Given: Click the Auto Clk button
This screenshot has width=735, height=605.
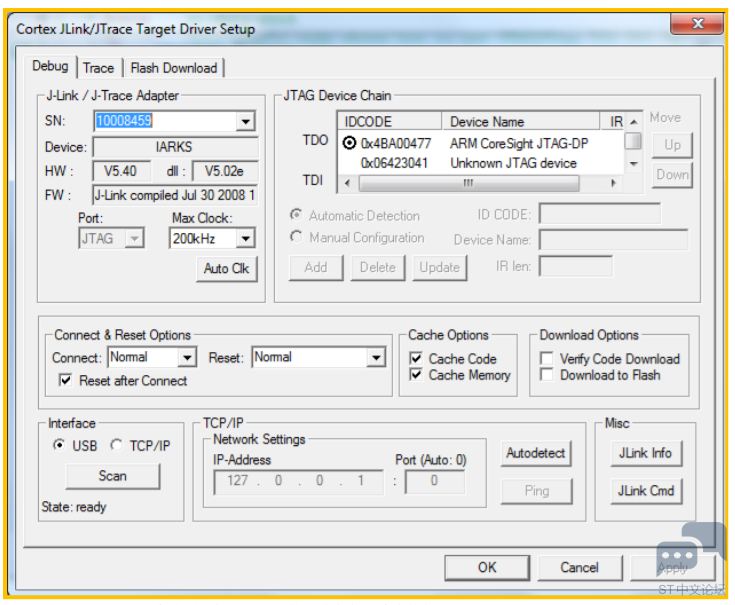Looking at the screenshot, I should 227,269.
